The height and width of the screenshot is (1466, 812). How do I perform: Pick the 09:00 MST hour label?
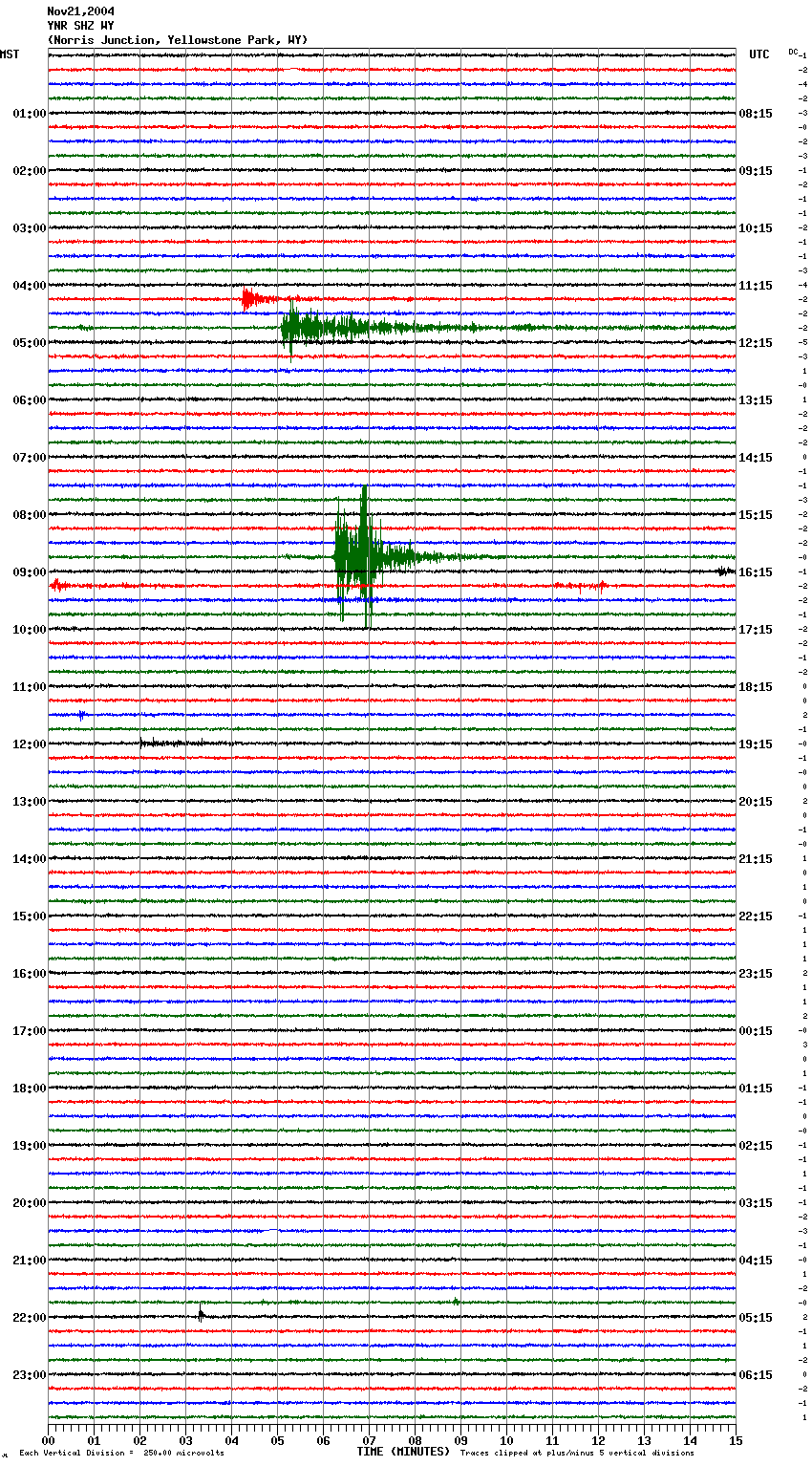pyautogui.click(x=30, y=572)
